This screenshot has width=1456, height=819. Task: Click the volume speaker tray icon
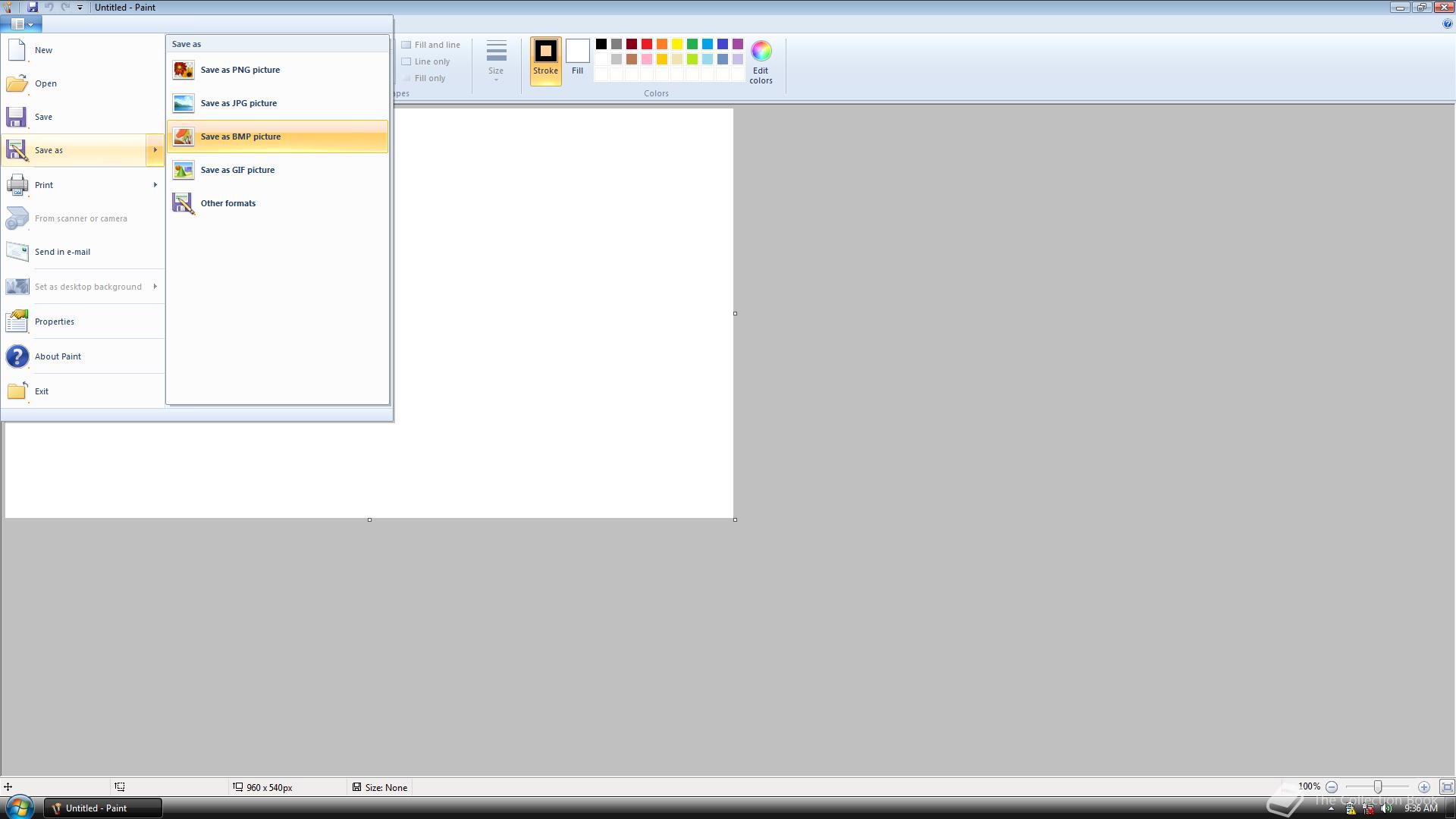(x=1387, y=808)
